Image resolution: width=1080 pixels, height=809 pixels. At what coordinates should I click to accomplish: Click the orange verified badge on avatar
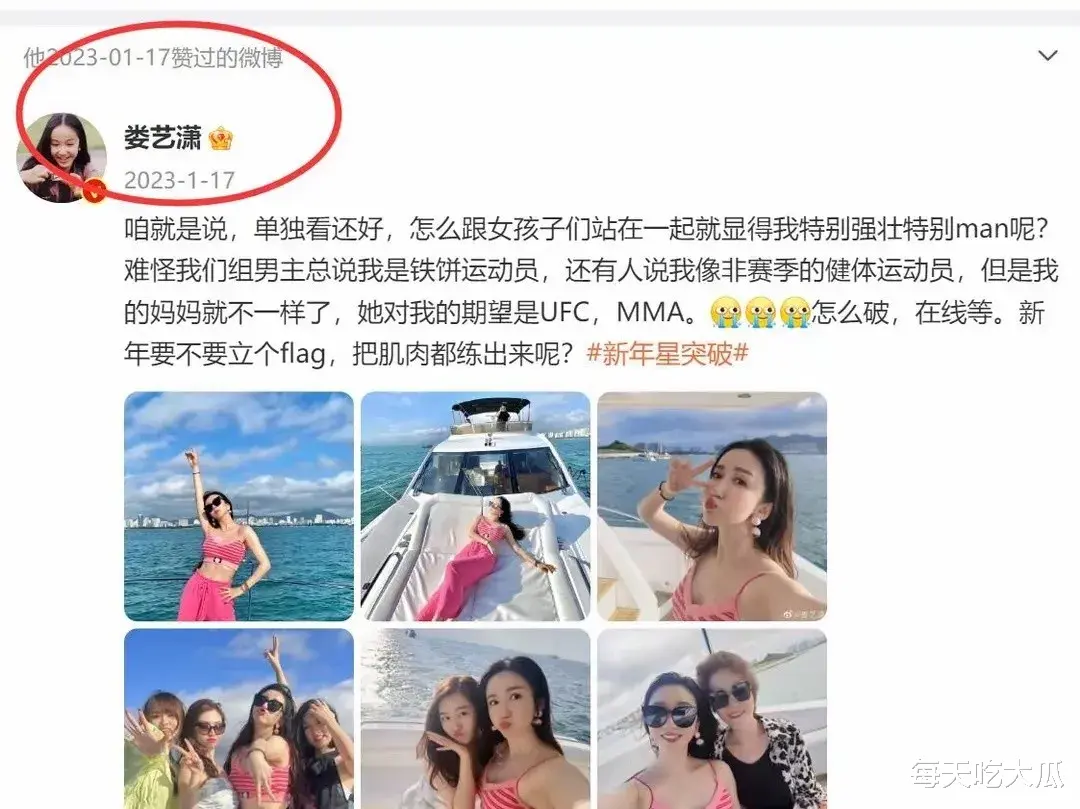click(x=94, y=191)
